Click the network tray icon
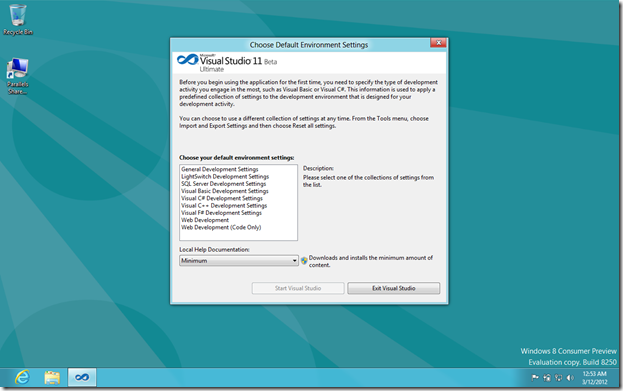Screen dimensions: 623x391 559,377
